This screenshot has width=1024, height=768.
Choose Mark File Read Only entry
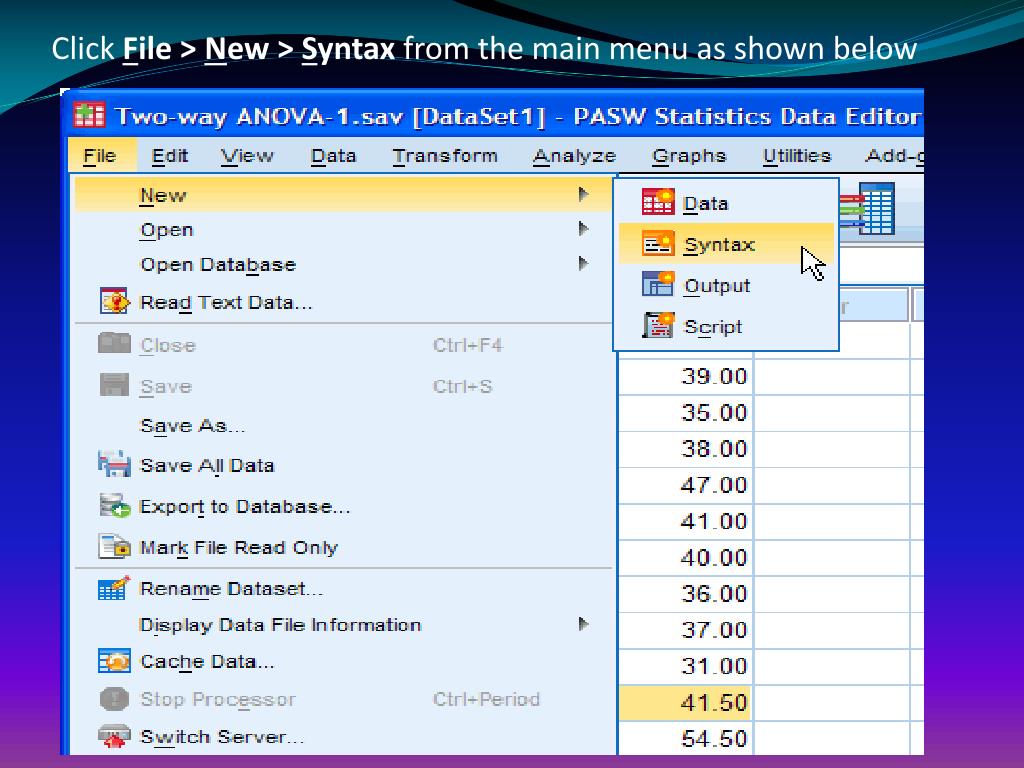(344, 547)
